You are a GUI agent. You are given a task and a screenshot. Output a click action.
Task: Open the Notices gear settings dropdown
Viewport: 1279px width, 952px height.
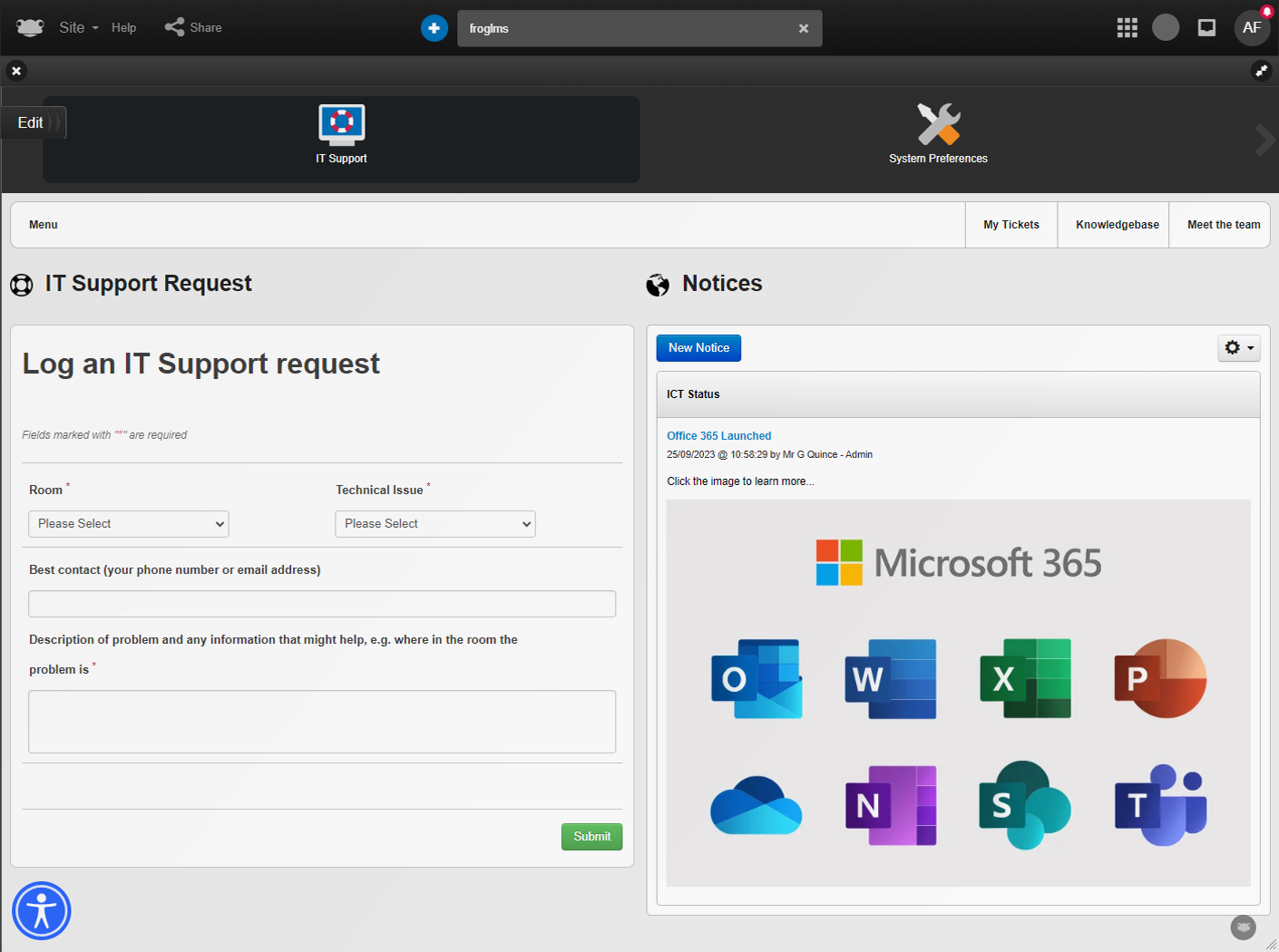click(1238, 348)
